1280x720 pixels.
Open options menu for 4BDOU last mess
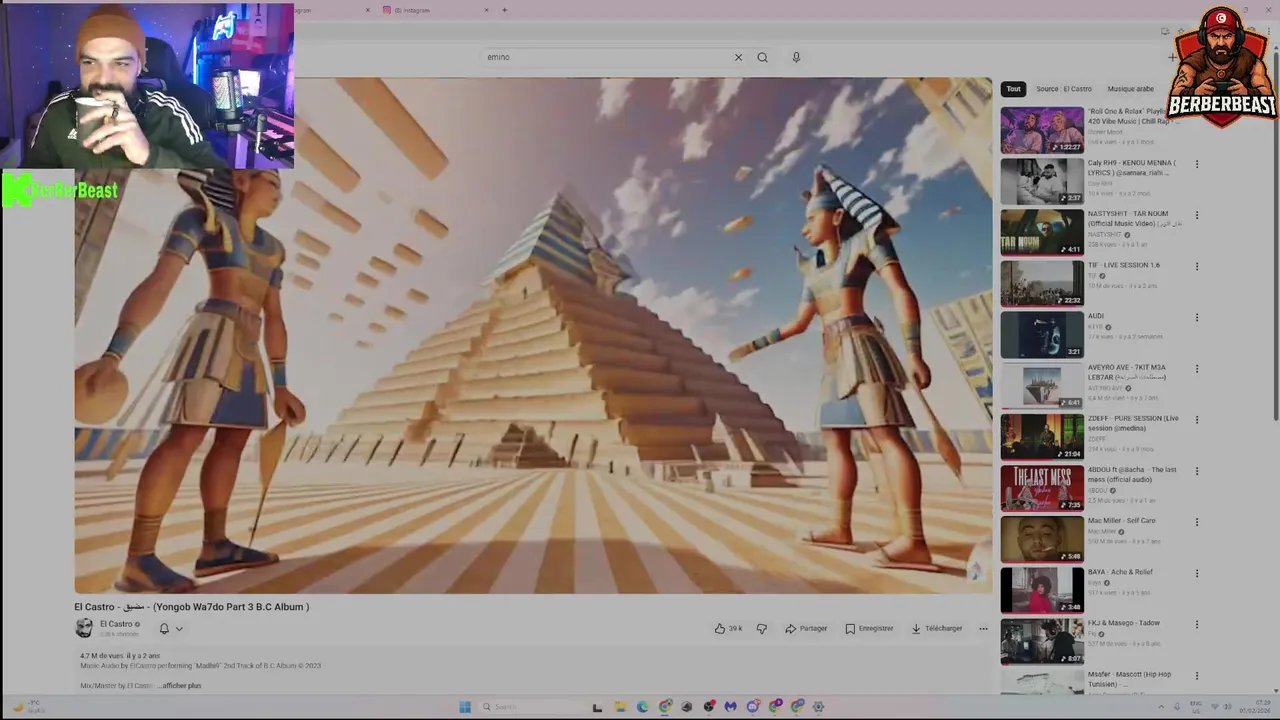(x=1196, y=471)
